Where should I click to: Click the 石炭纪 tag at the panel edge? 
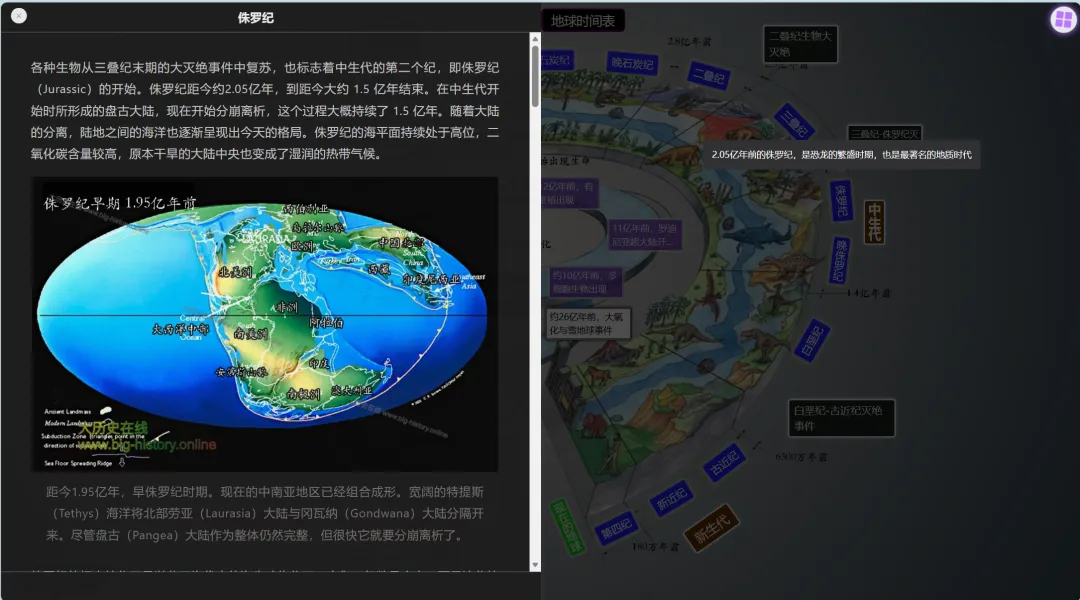pos(557,60)
